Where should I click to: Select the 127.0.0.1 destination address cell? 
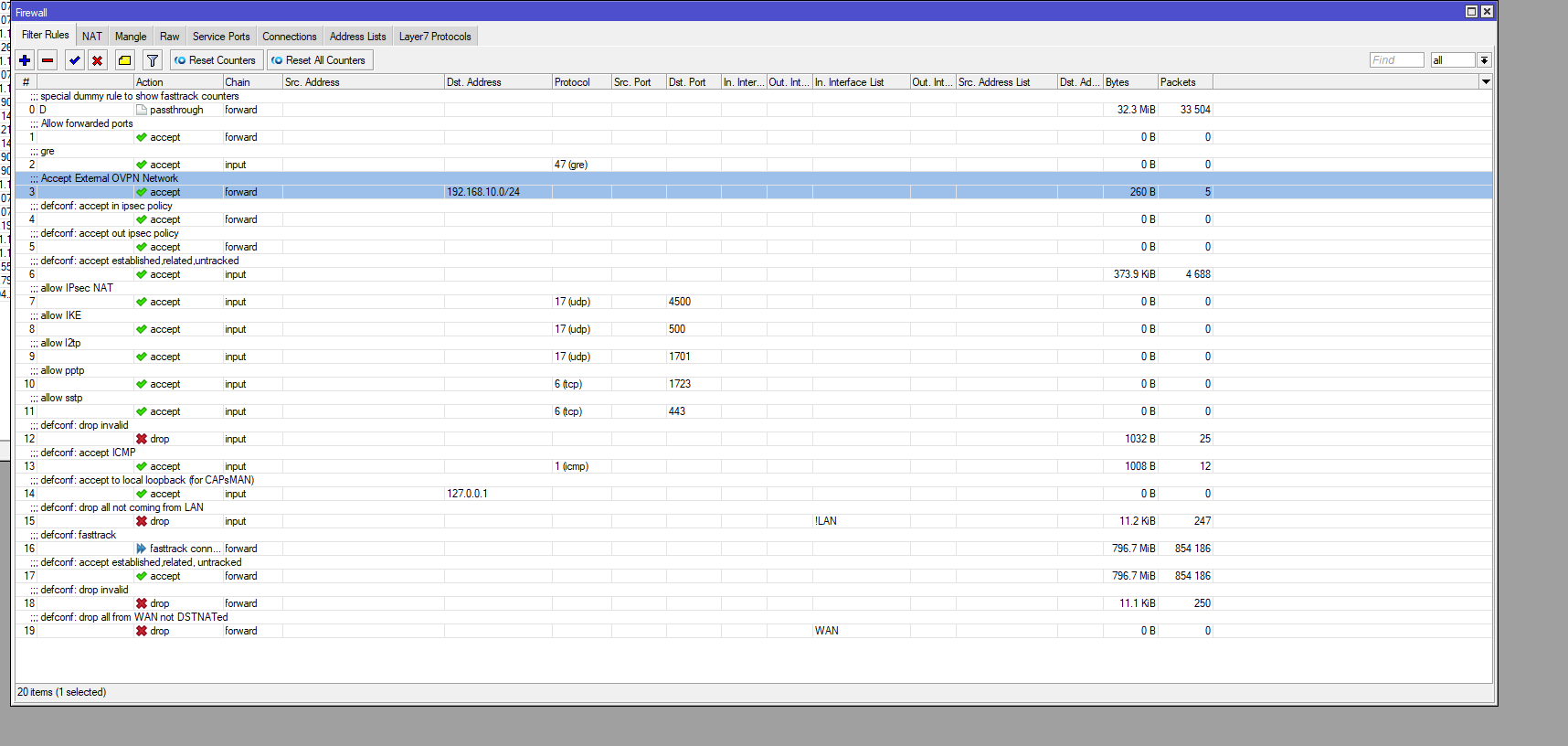467,494
